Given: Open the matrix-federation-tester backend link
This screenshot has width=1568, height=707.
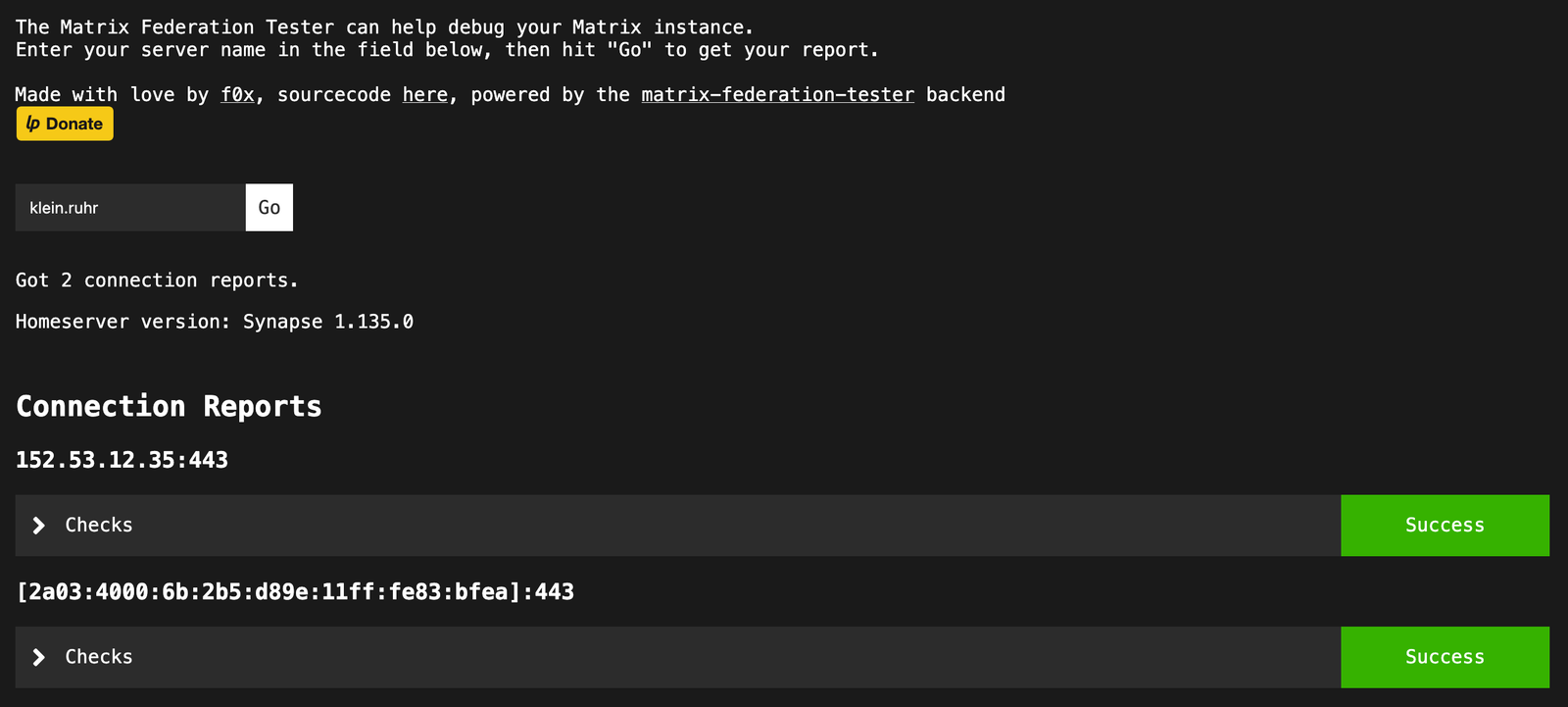Looking at the screenshot, I should point(778,94).
